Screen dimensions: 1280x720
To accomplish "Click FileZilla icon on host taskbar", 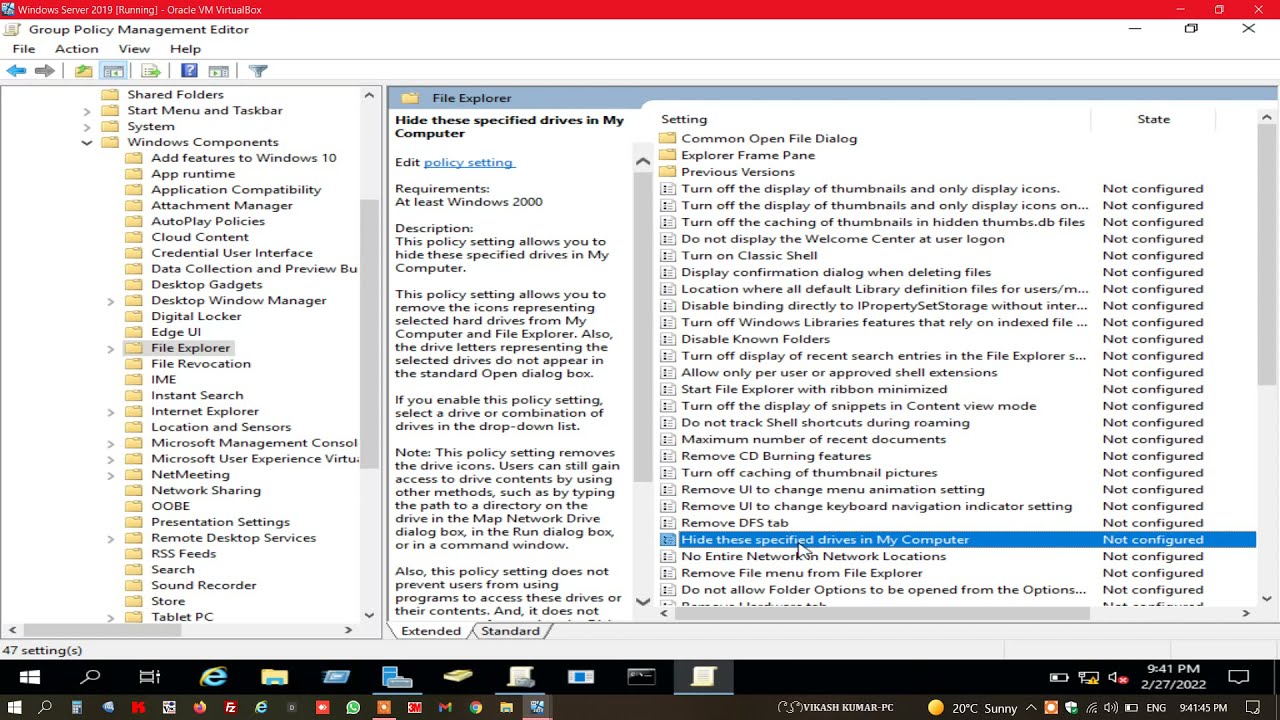I will pyautogui.click(x=231, y=708).
